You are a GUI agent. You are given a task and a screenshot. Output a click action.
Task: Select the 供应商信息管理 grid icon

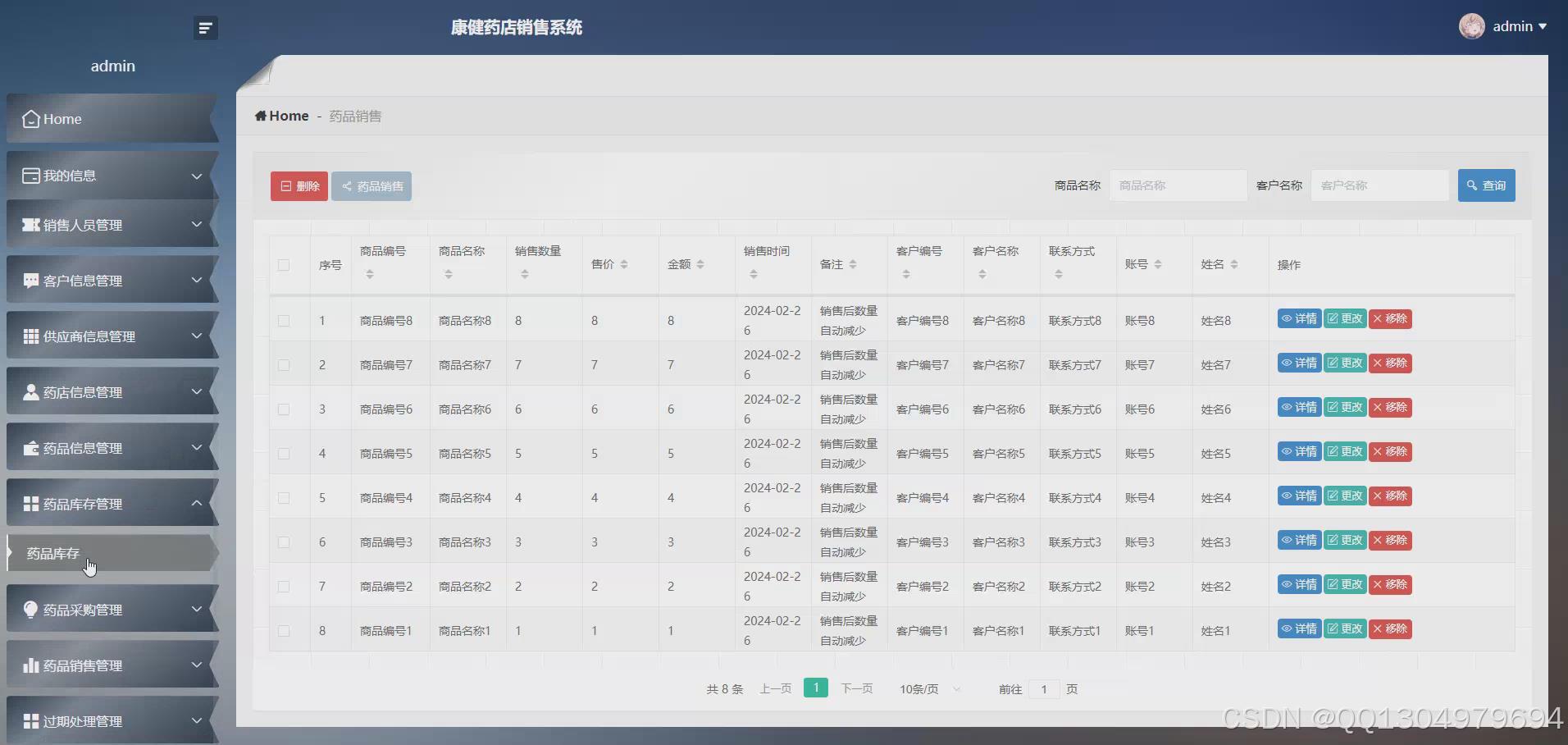[30, 336]
